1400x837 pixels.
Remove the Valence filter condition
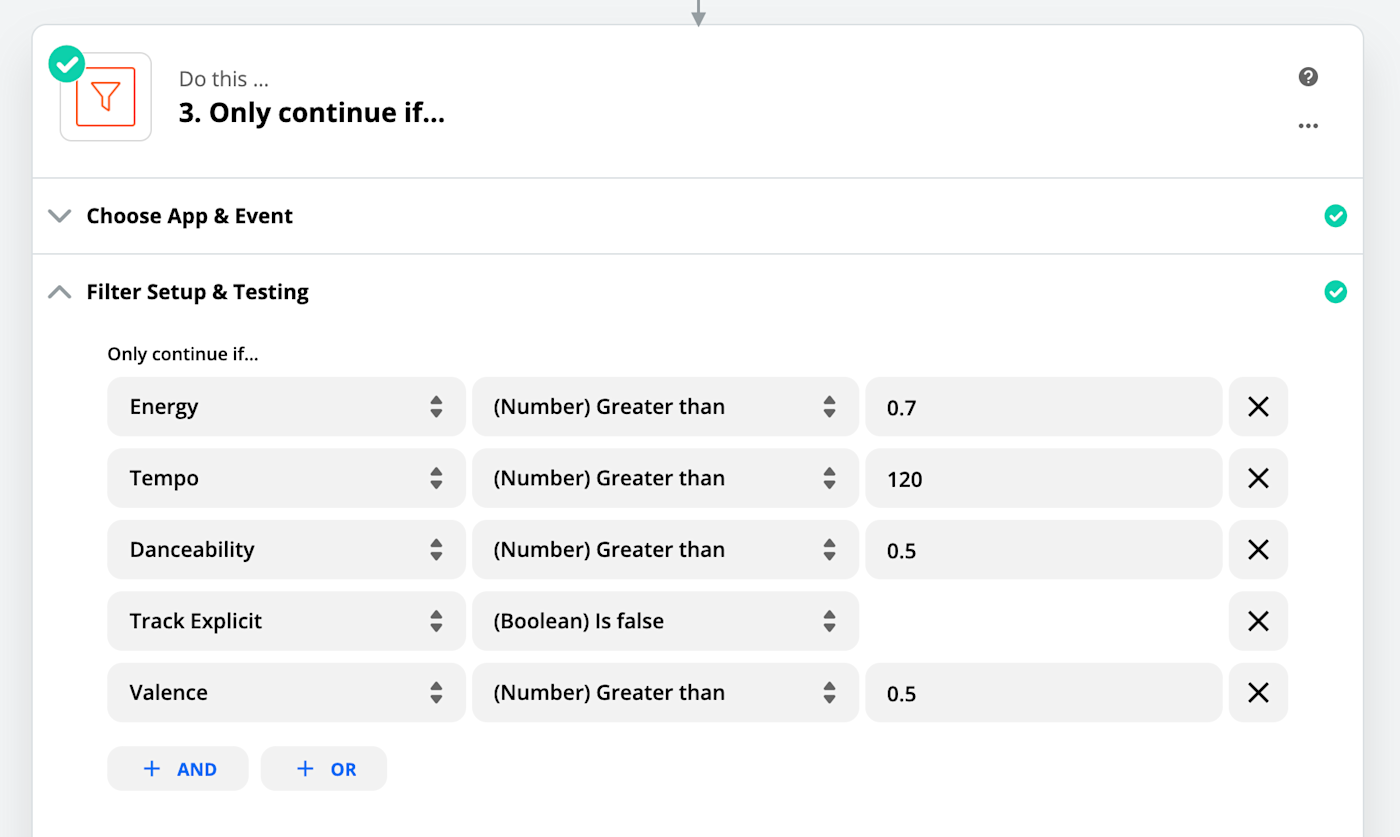pyautogui.click(x=1258, y=693)
